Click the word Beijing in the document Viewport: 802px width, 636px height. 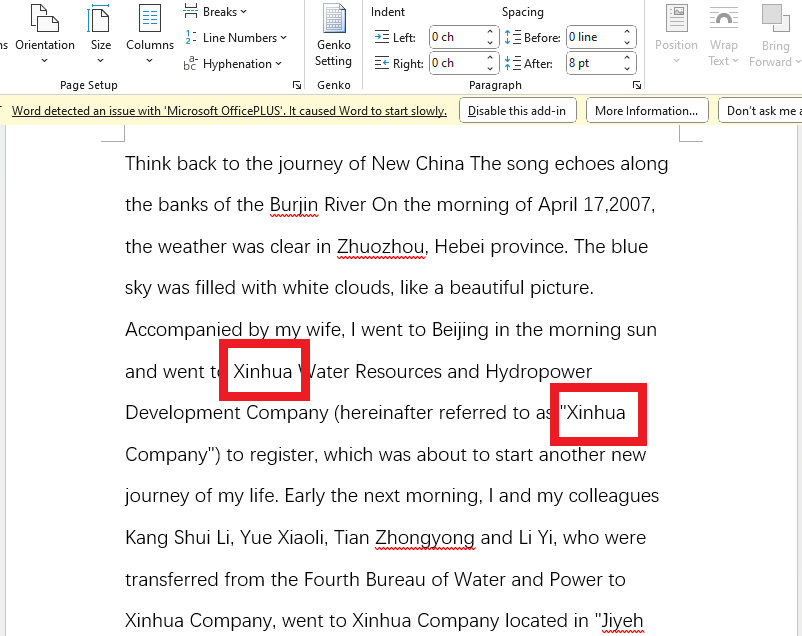click(460, 330)
